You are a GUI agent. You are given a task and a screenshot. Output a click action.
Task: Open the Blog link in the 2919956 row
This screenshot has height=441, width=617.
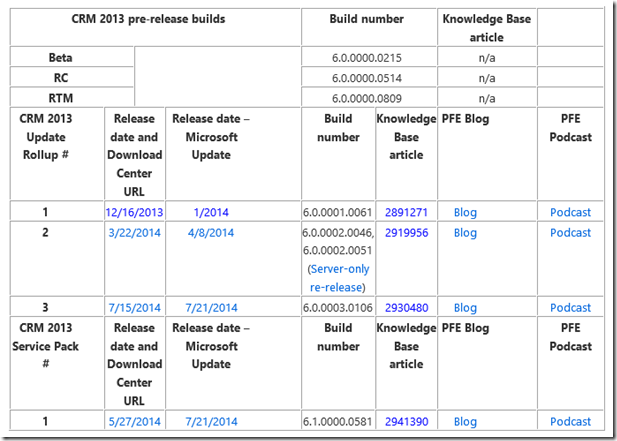[465, 233]
